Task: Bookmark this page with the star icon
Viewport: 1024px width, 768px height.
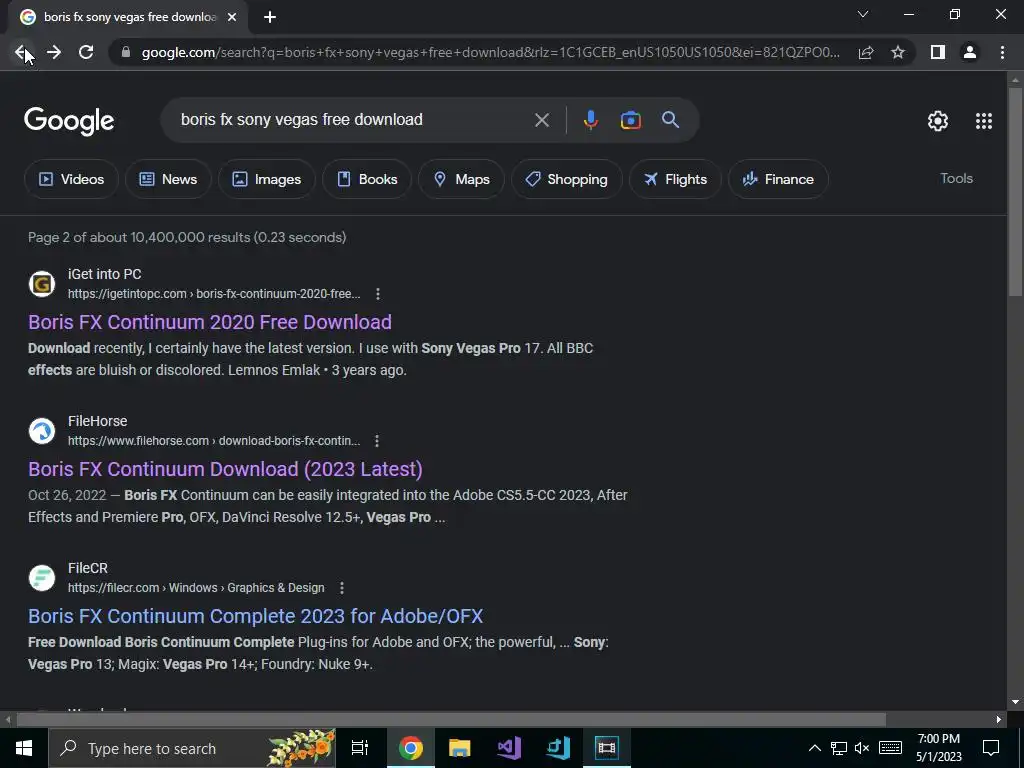Action: click(898, 52)
